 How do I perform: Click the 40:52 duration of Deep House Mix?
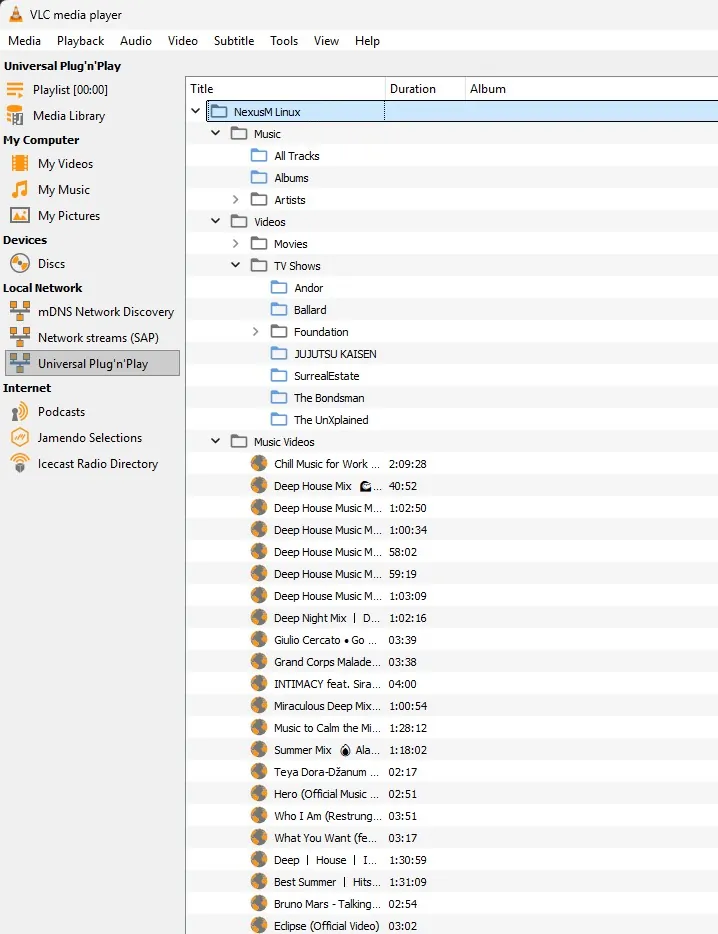pyautogui.click(x=403, y=486)
